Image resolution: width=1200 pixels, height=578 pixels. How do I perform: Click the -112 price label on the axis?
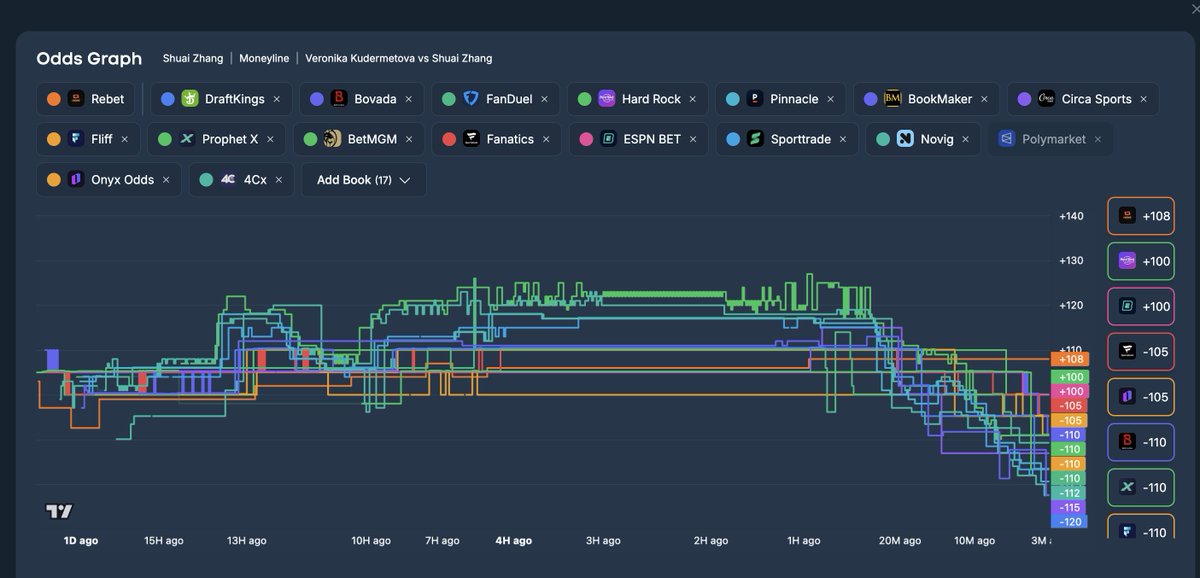pyautogui.click(x=1070, y=493)
